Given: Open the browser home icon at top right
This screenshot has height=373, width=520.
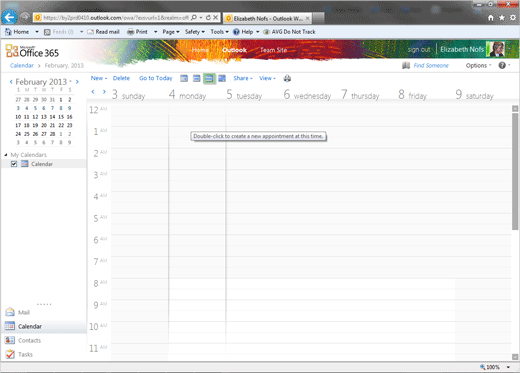Looking at the screenshot, I should click(x=491, y=18).
